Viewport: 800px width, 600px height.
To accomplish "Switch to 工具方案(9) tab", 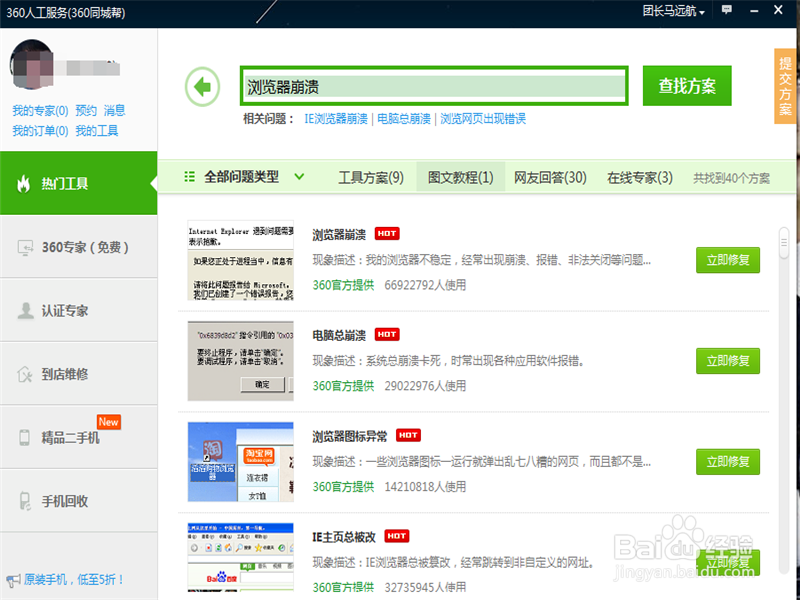I will [371, 178].
